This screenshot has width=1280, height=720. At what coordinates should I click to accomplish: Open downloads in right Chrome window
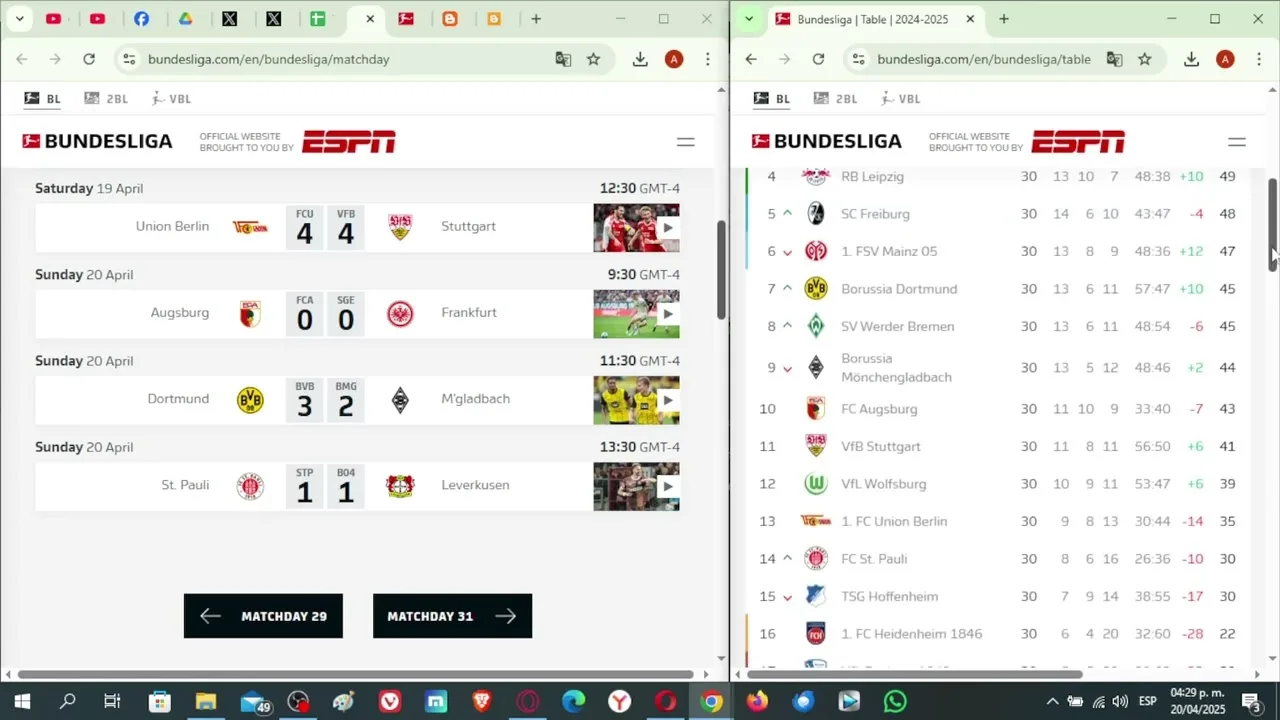[x=1191, y=59]
